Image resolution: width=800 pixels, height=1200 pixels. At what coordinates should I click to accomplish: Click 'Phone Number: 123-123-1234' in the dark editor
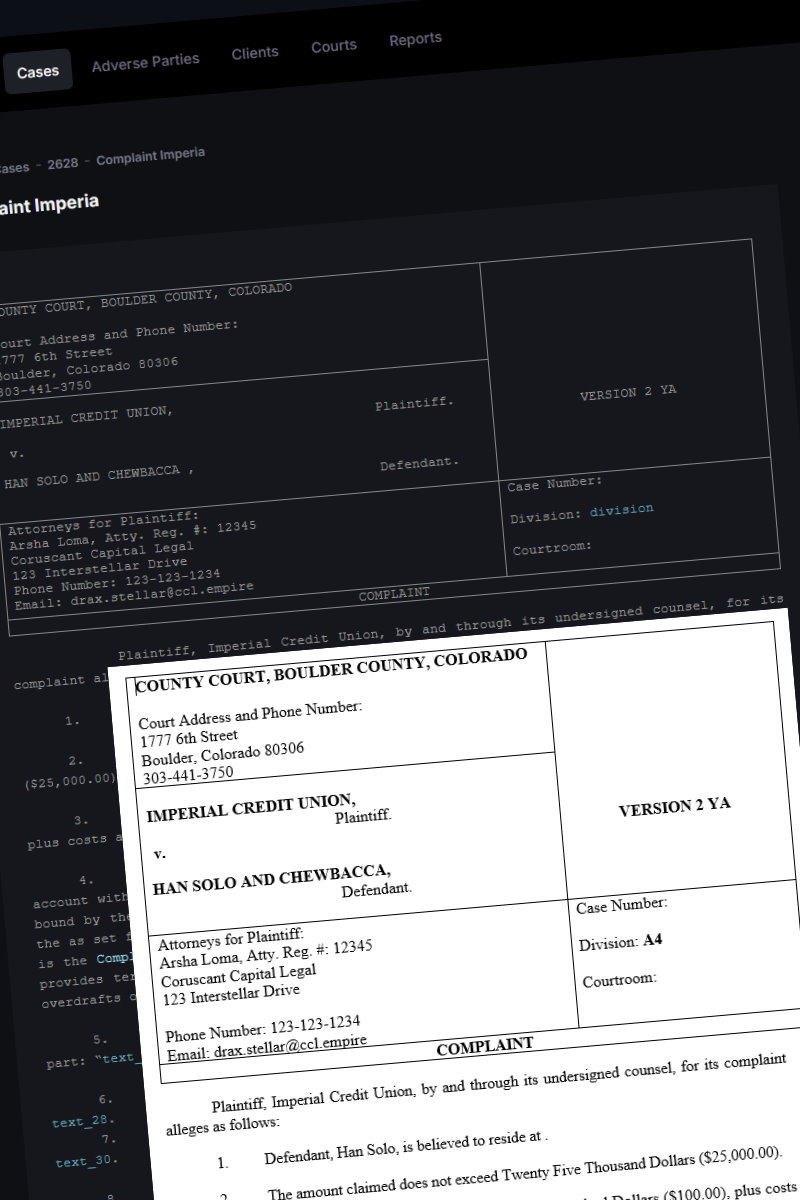coord(117,581)
